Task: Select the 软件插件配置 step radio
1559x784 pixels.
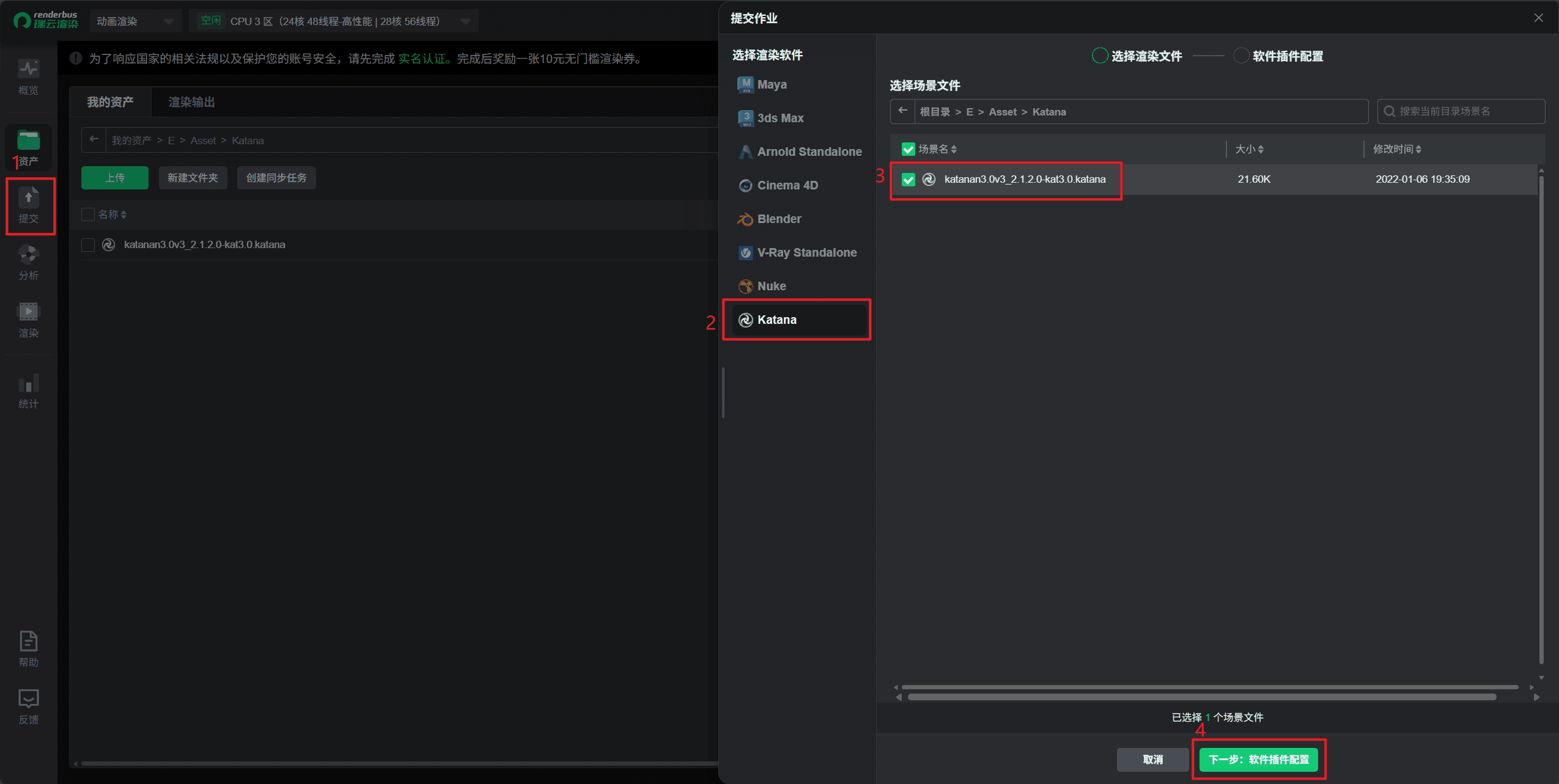Action: pos(1240,56)
